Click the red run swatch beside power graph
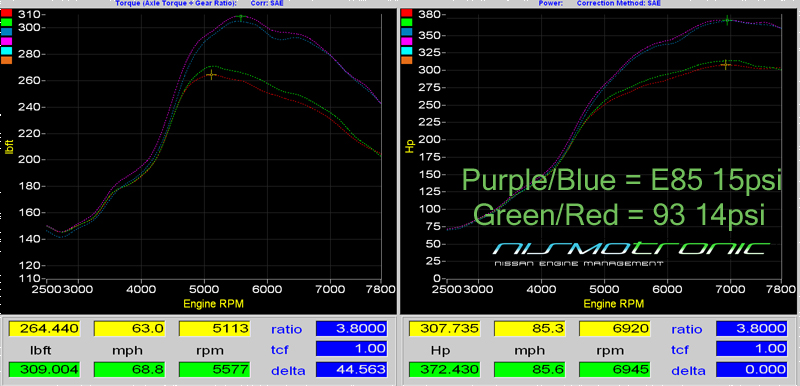Viewport: 800px width, 386px height. click(x=407, y=13)
